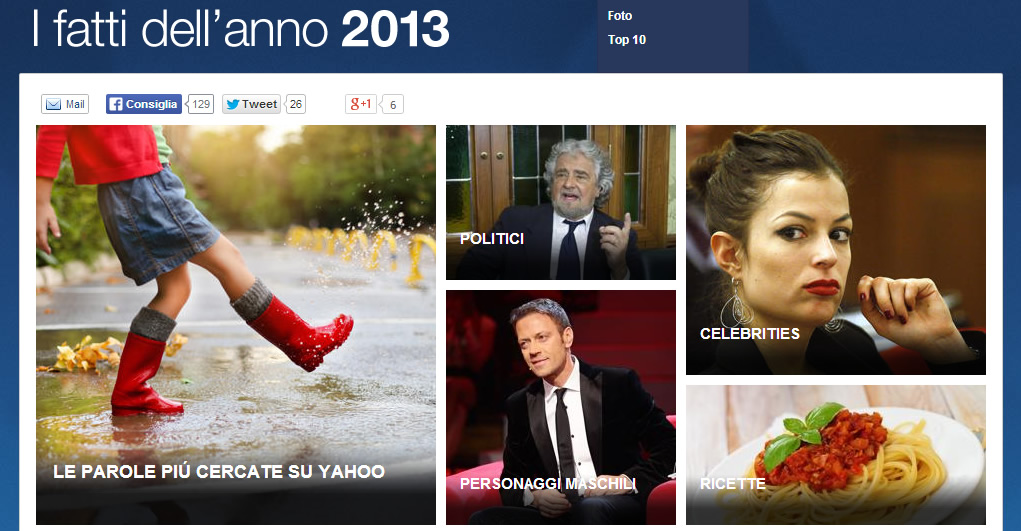Open the red rain boots photo tile
The width and height of the screenshot is (1021, 531).
(236, 325)
